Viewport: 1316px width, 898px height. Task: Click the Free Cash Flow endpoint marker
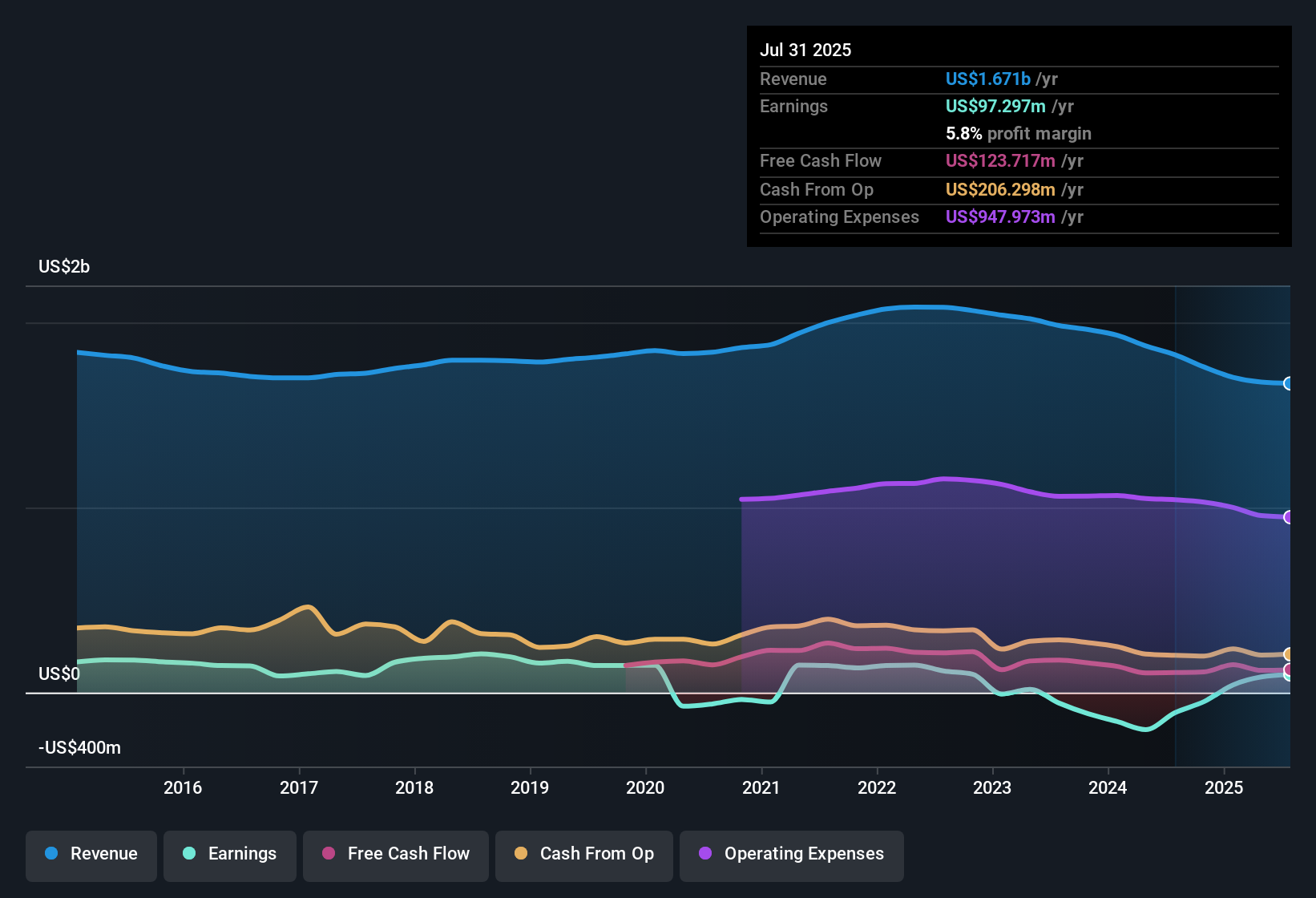[x=1288, y=670]
